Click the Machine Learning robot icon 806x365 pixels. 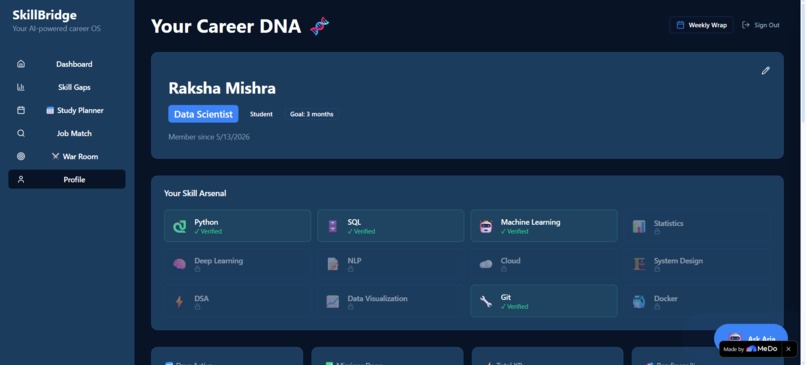486,226
